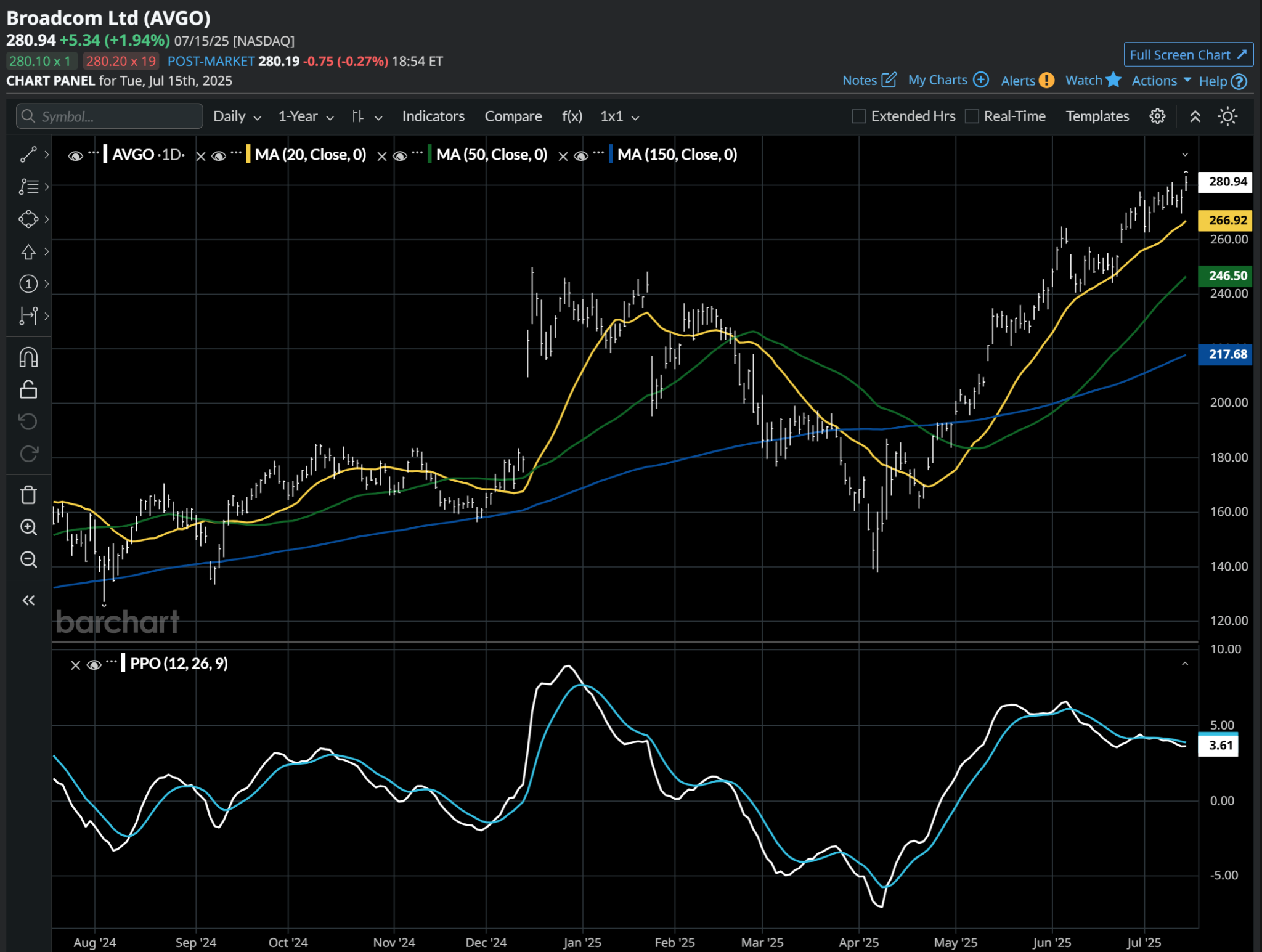Remove the MA 20 indicator
This screenshot has width=1262, height=952.
pos(201,157)
